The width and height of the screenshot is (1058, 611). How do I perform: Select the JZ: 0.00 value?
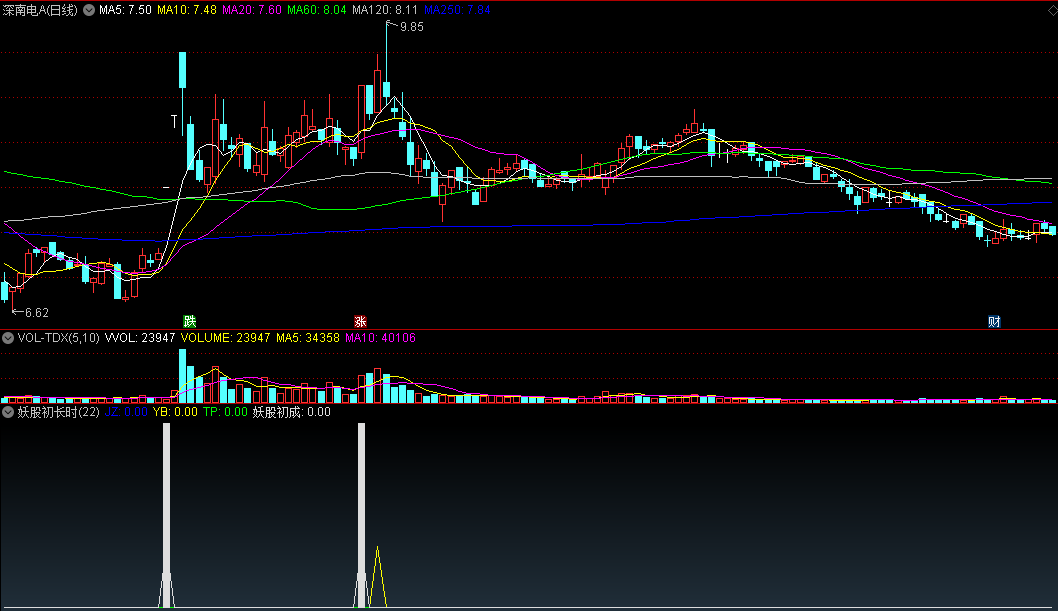point(126,412)
